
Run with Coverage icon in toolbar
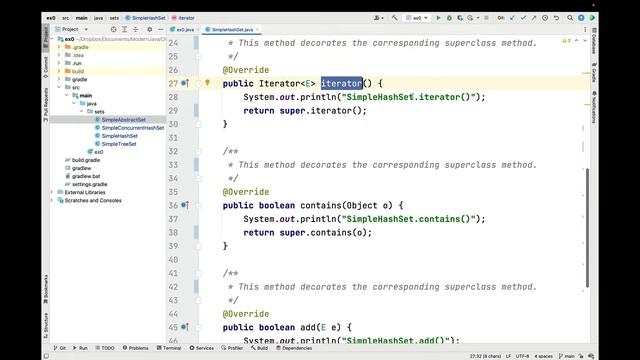coord(460,18)
